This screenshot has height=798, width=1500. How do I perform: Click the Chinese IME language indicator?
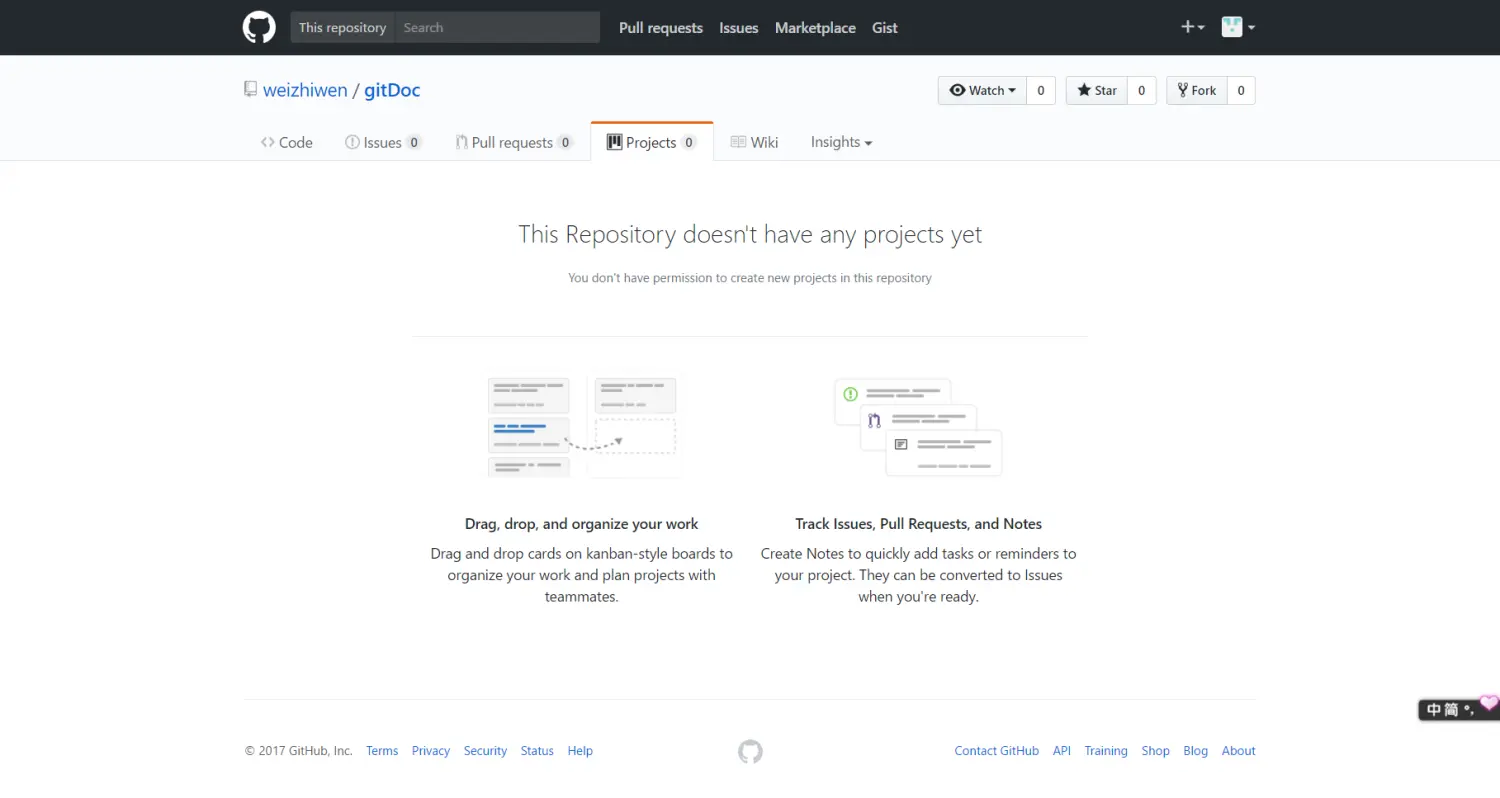click(x=1435, y=710)
